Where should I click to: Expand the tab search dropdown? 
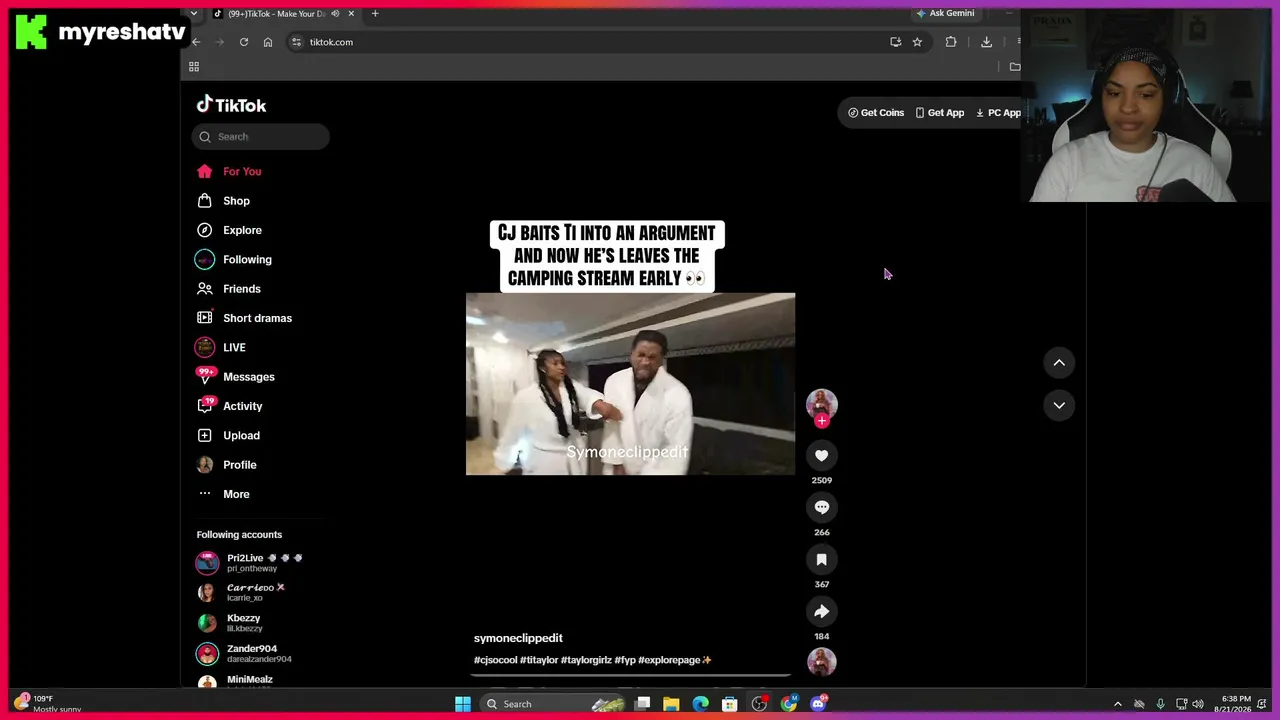(x=194, y=14)
